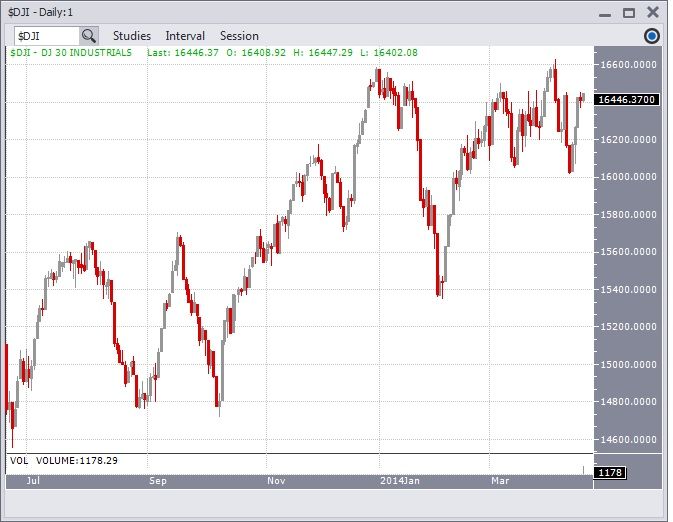This screenshot has width=673, height=522.
Task: Click the 16000.0000 price axis label
Action: [x=628, y=177]
